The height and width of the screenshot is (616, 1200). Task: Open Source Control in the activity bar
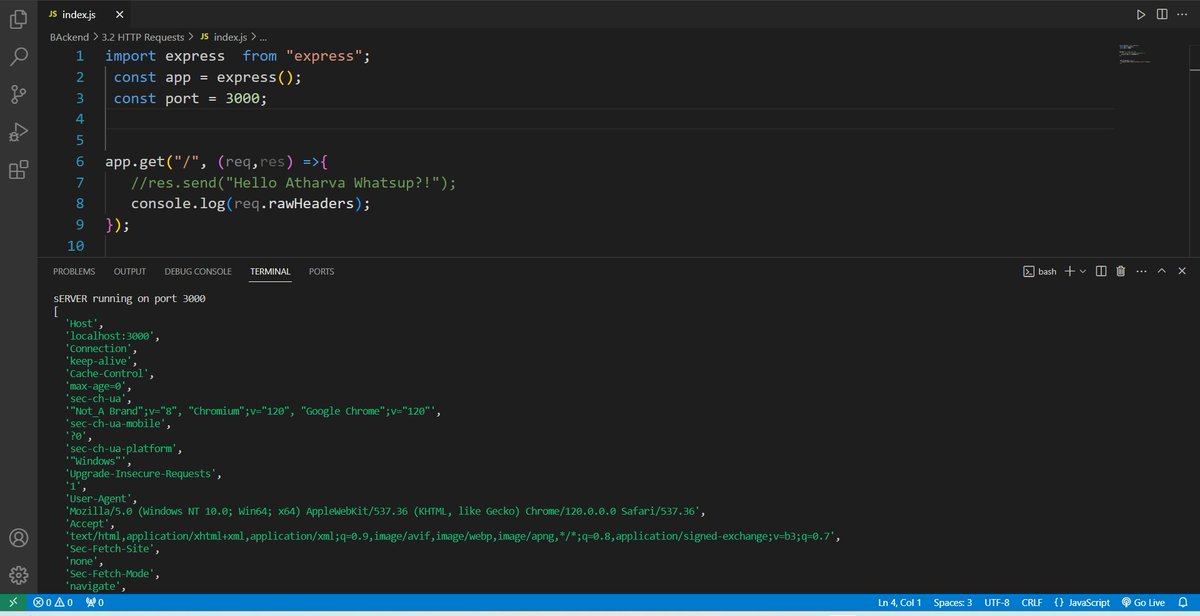pyautogui.click(x=18, y=94)
